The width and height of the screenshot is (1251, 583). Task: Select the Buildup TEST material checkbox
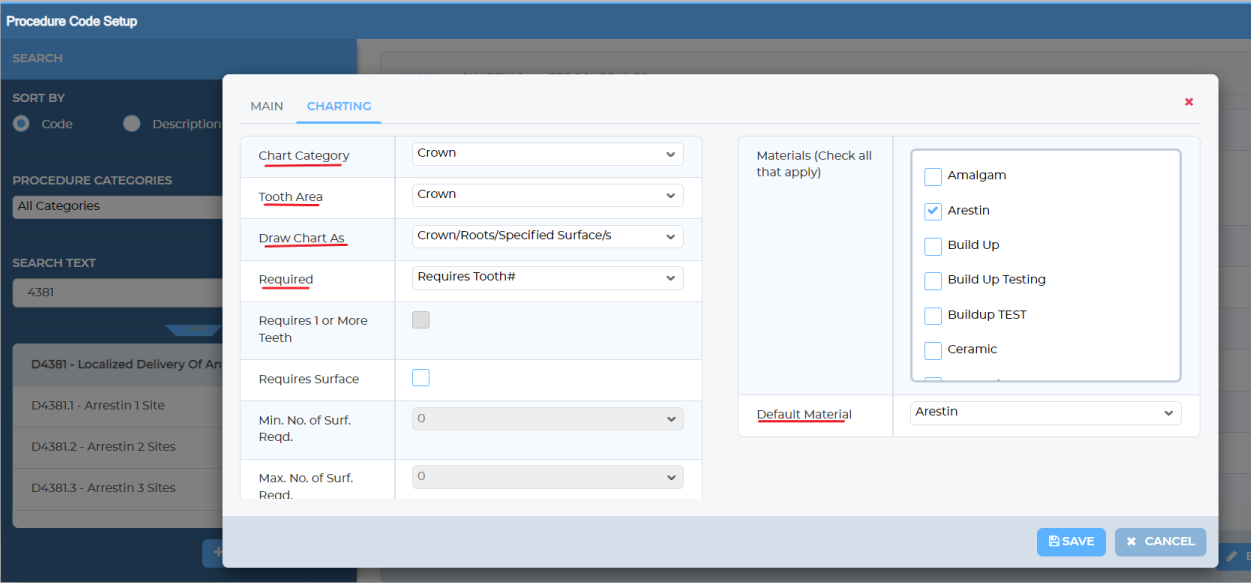click(933, 316)
